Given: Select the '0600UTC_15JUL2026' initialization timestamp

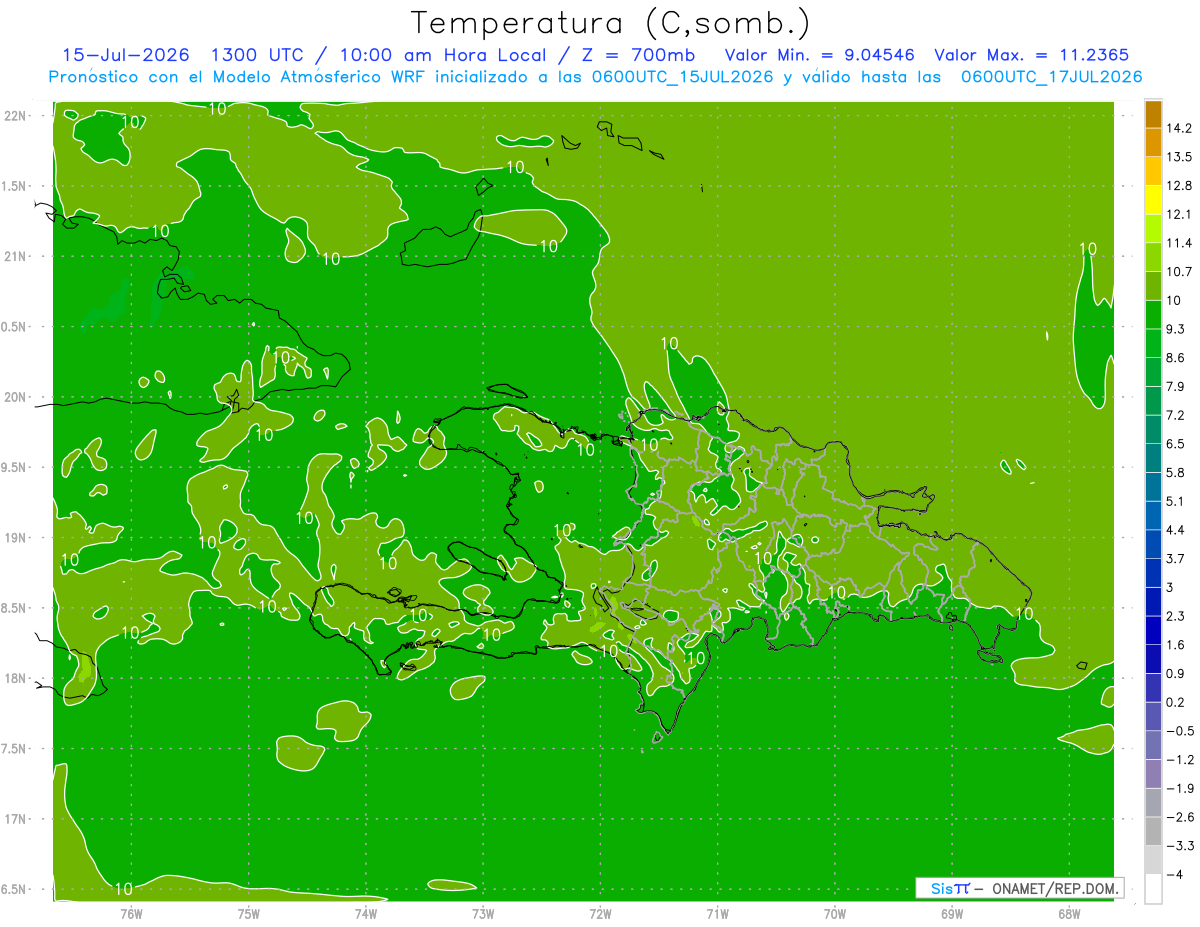Looking at the screenshot, I should coord(682,77).
